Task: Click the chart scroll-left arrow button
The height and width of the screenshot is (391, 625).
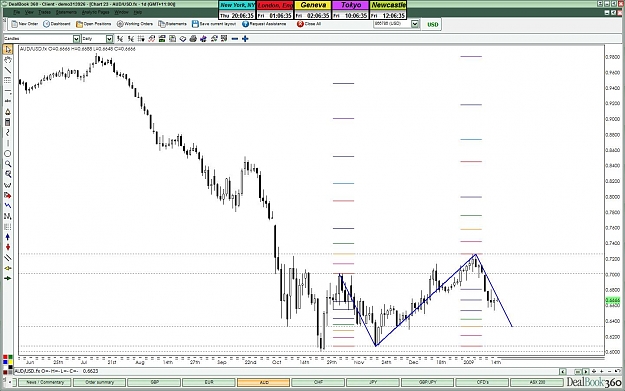Action: point(562,372)
